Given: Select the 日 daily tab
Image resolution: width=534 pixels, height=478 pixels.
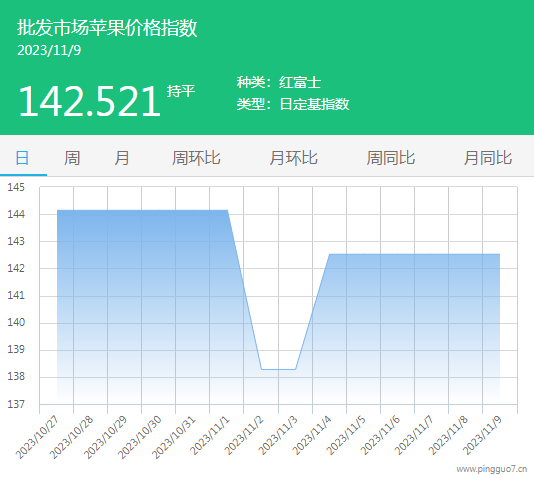Looking at the screenshot, I should pyautogui.click(x=22, y=158).
